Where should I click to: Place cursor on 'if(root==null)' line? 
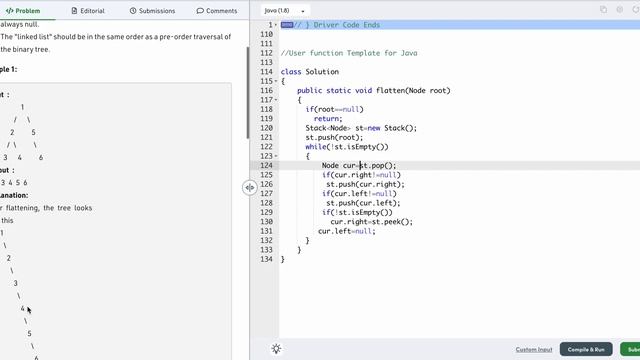[334, 109]
